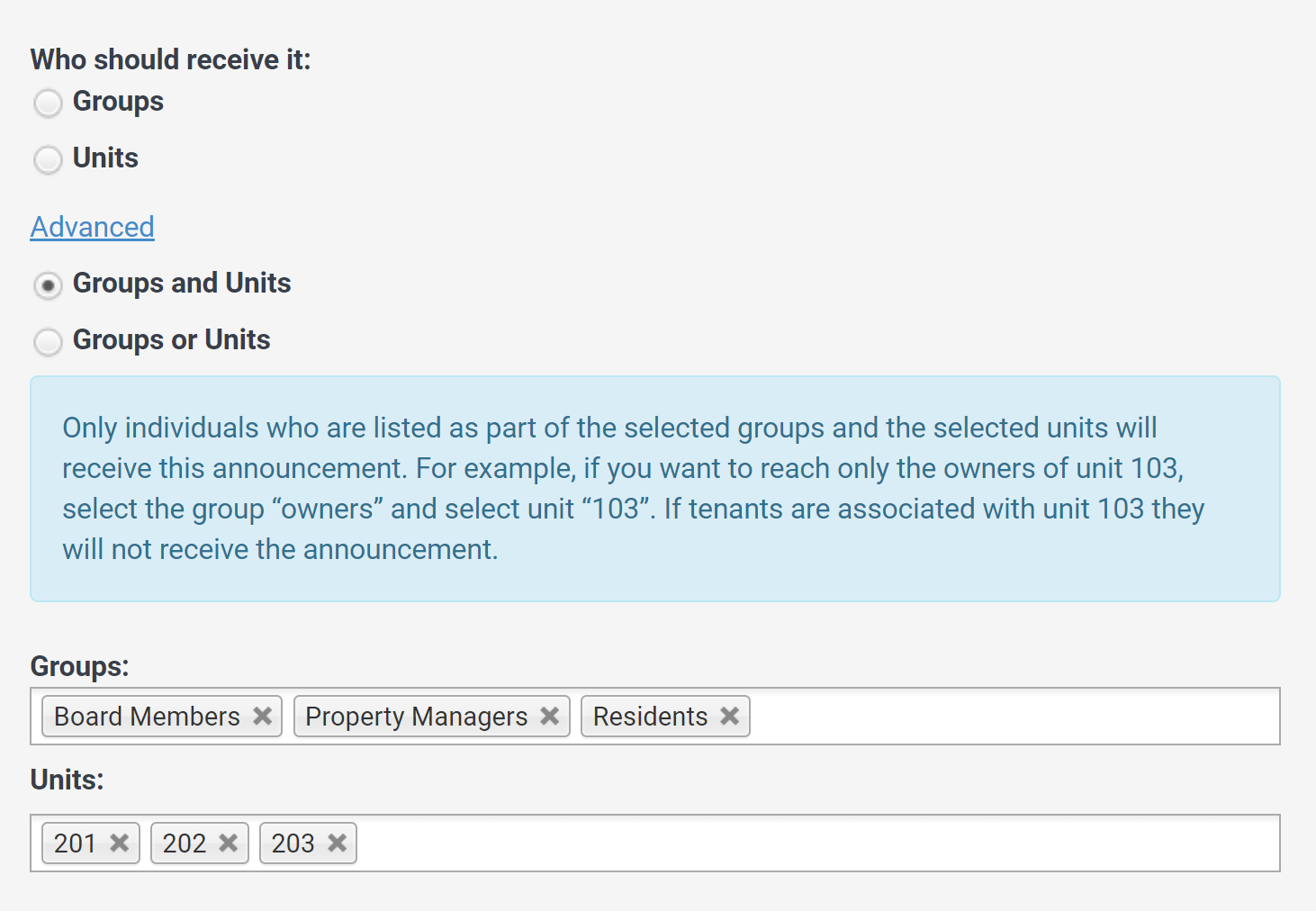The image size is (1316, 911).
Task: Remove unit 202 tag
Action: tap(229, 843)
